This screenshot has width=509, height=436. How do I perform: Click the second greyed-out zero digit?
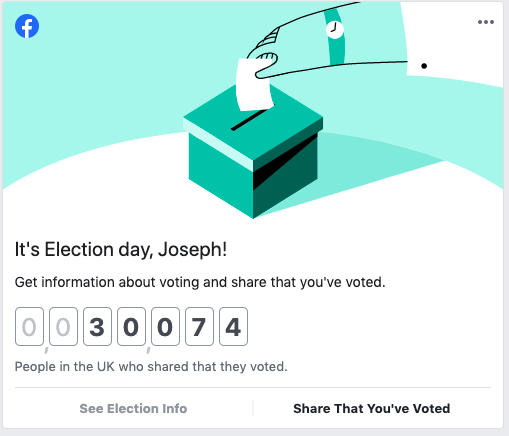(x=63, y=327)
